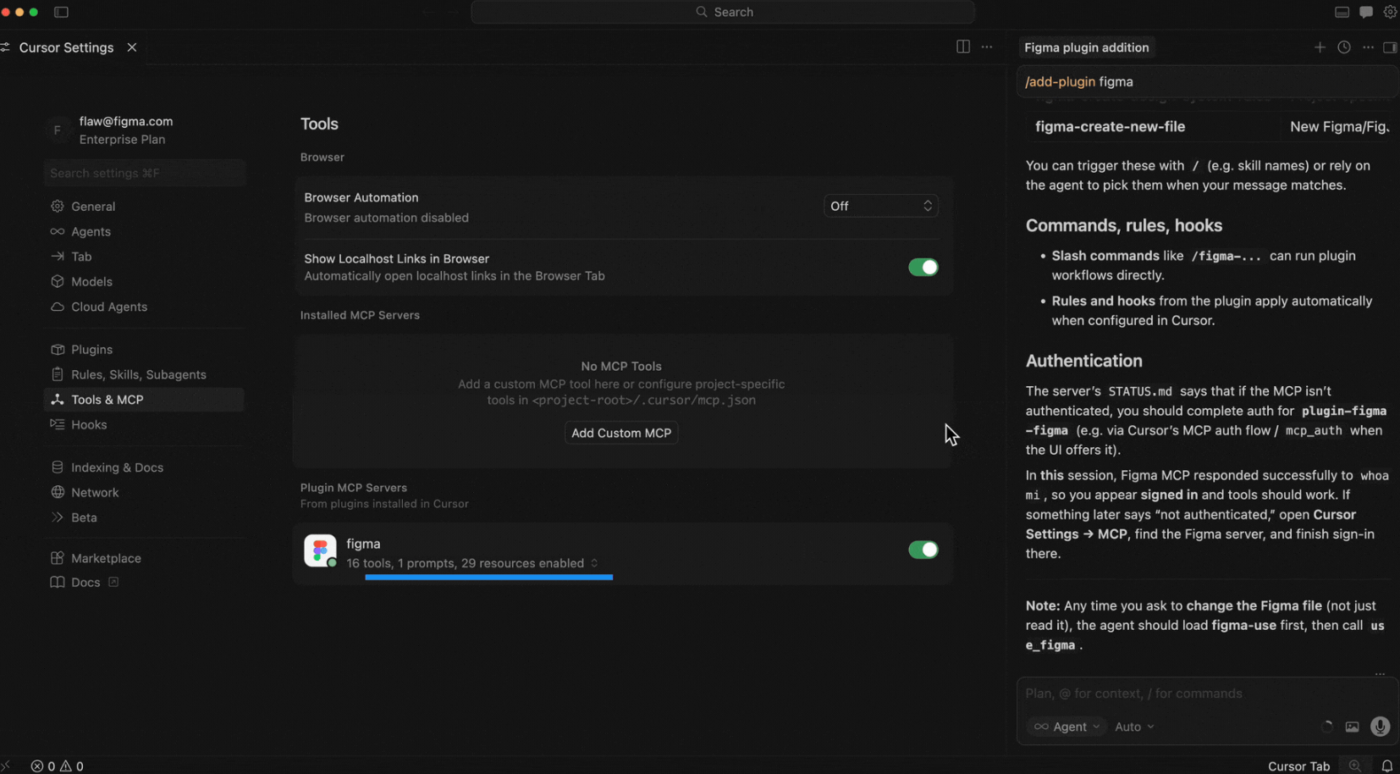The height and width of the screenshot is (774, 1400).
Task: Select Rules, Skills, Subagents section
Action: point(144,374)
